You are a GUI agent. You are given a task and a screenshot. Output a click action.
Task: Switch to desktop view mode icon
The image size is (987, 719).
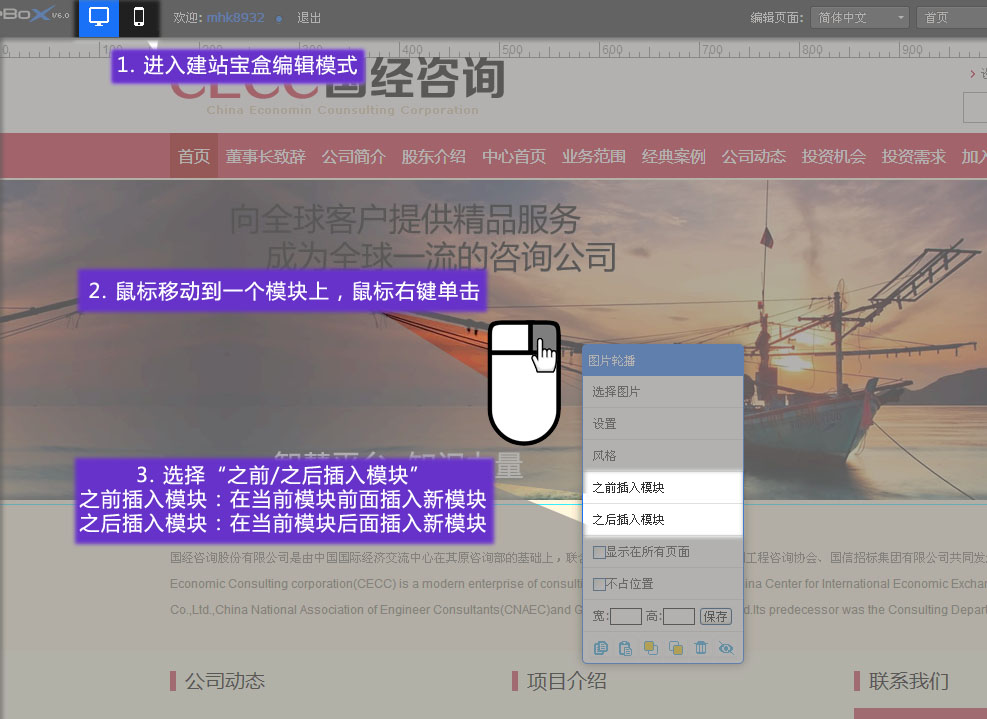99,18
